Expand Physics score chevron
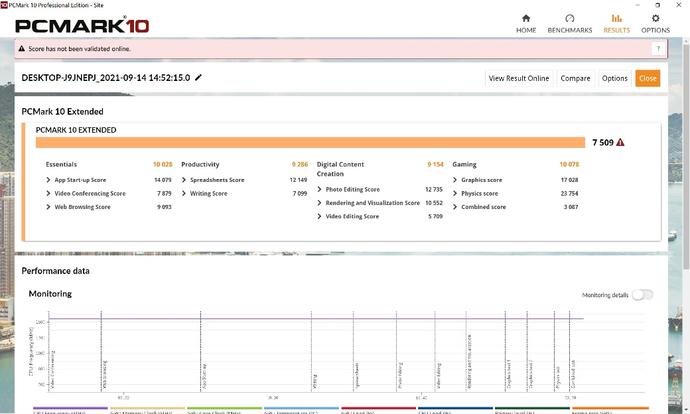Screen dimensions: 690x414 pyautogui.click(x=455, y=193)
